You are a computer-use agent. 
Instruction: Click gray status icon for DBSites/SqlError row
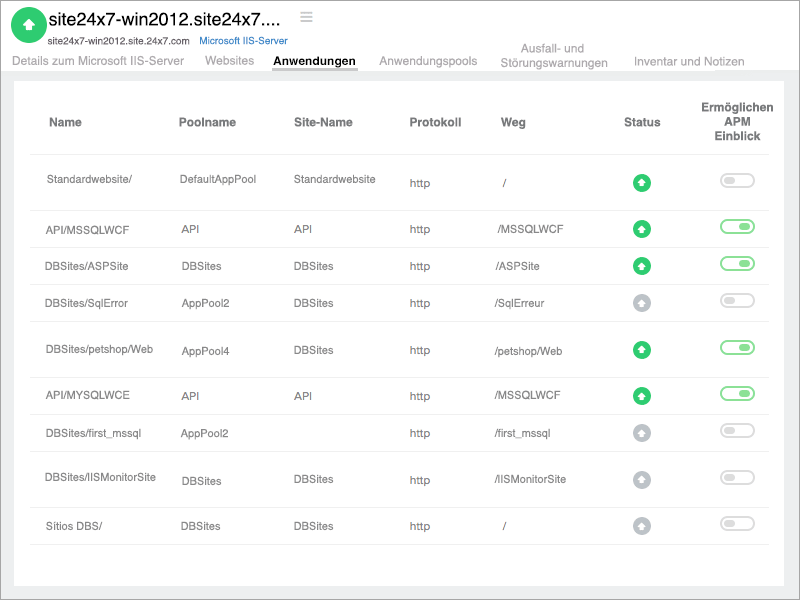(x=642, y=303)
